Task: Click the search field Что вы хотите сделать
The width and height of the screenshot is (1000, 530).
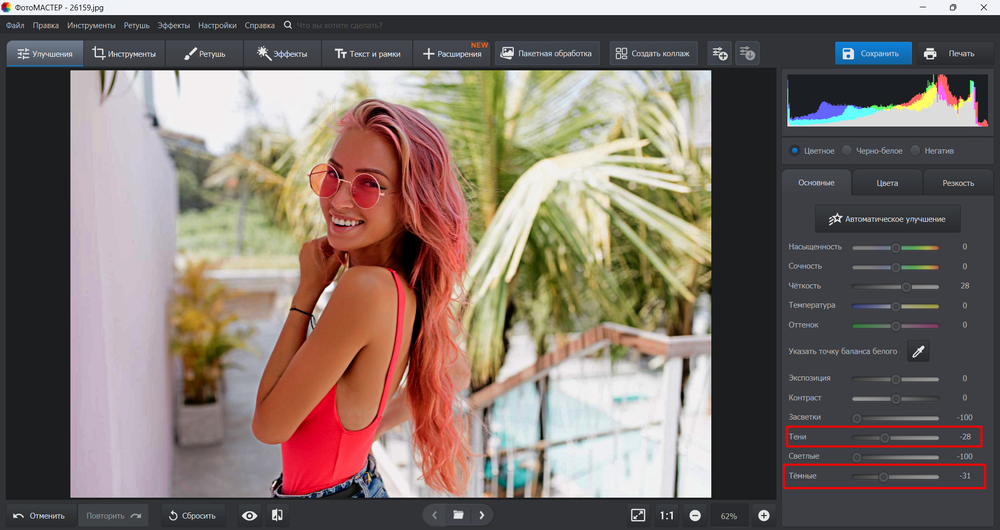Action: (x=339, y=26)
